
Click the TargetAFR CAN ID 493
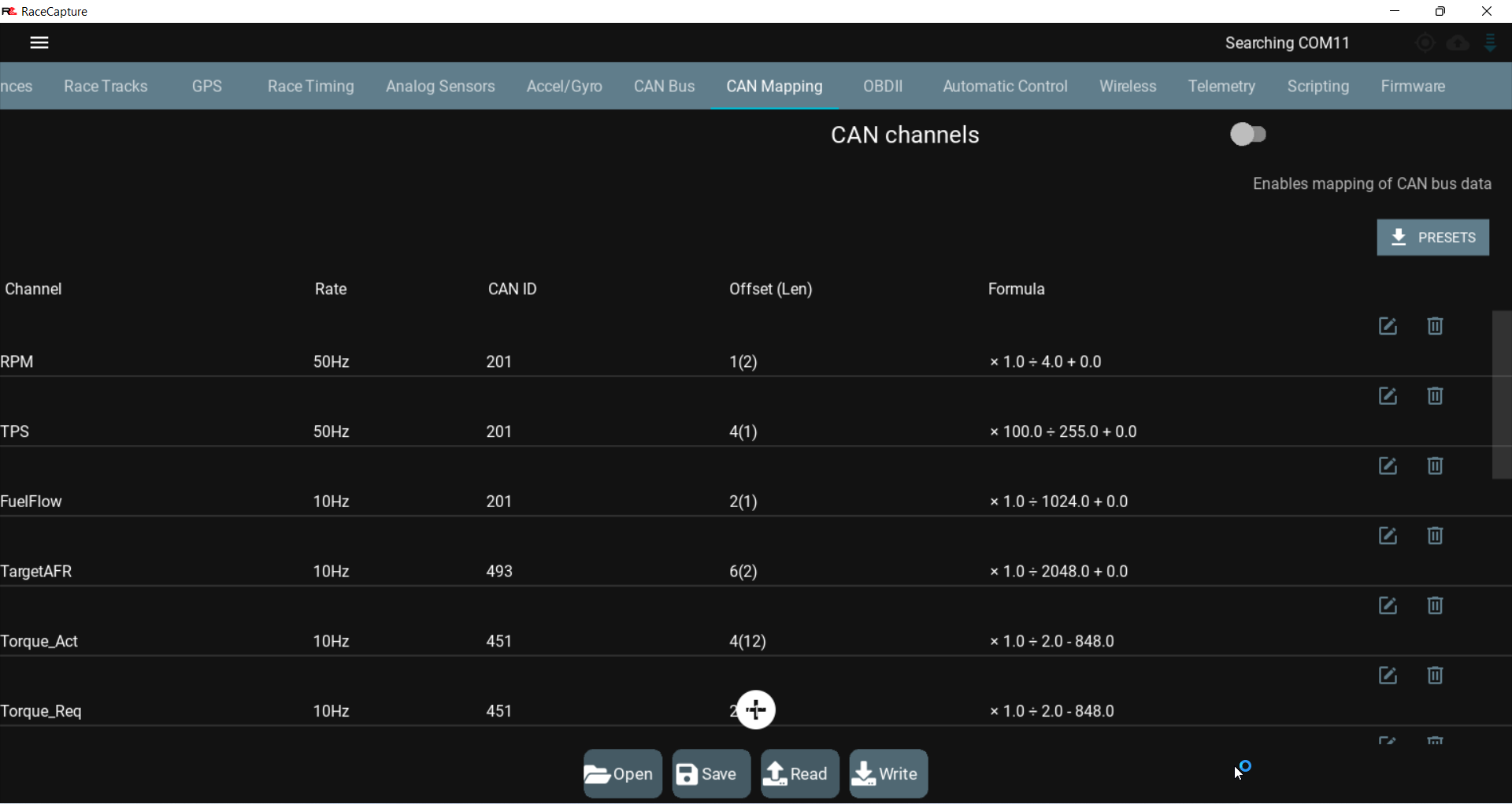pyautogui.click(x=499, y=572)
